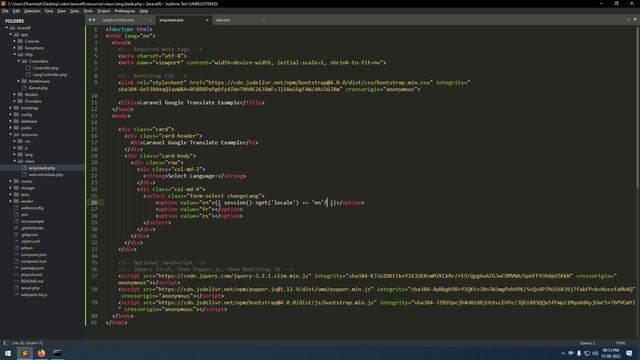The image size is (640, 360).
Task: Open the Find menu
Action: (x=49, y=11)
